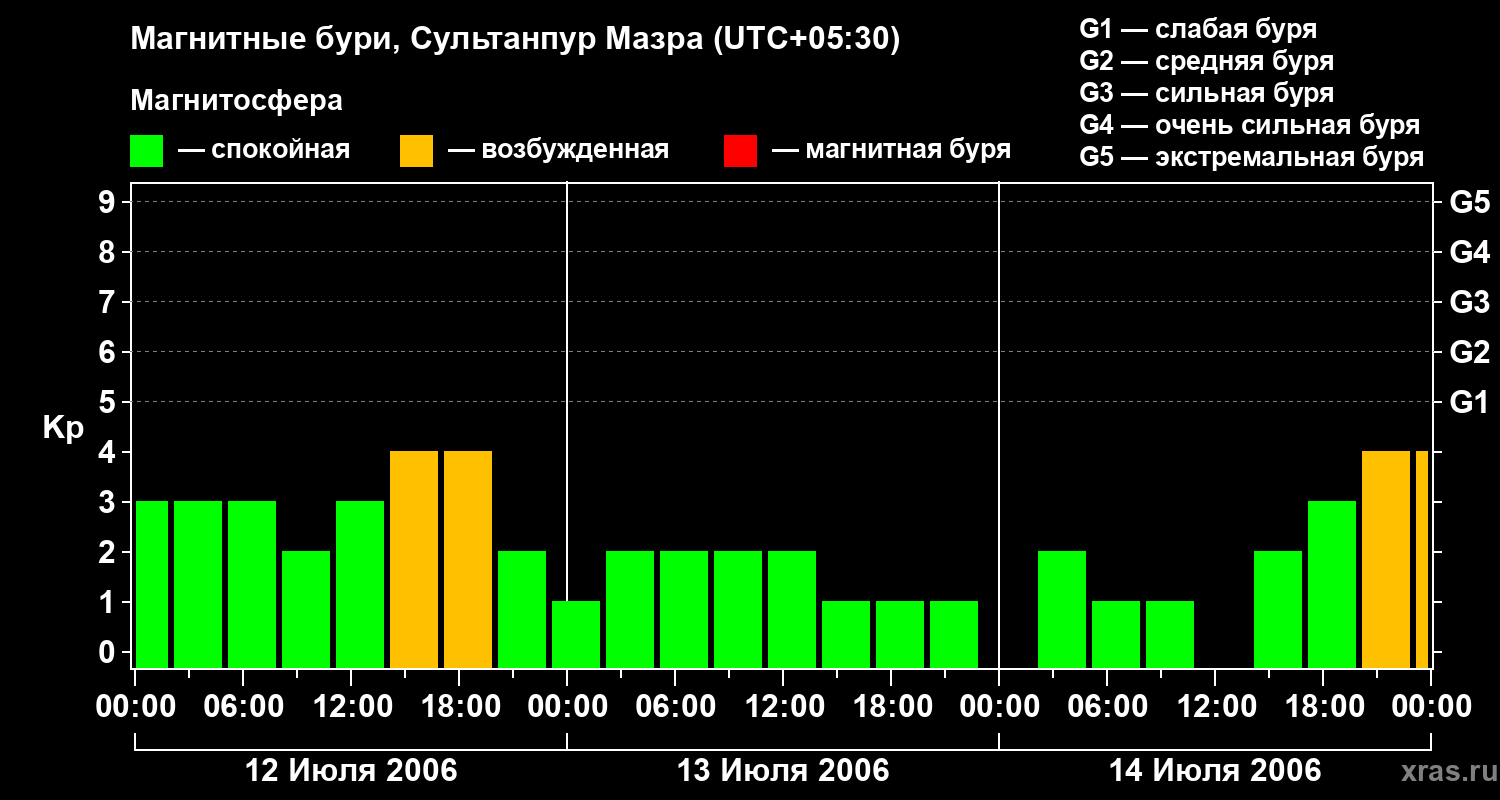This screenshot has width=1500, height=800.
Task: Click the 'G3 — сильная буря' description
Action: [1207, 93]
